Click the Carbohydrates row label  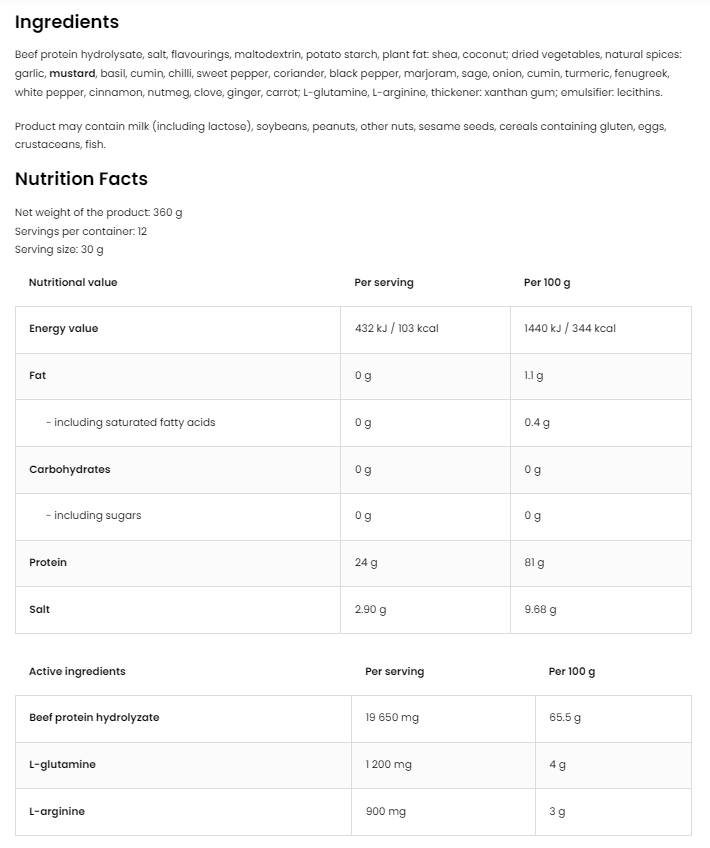pos(69,470)
